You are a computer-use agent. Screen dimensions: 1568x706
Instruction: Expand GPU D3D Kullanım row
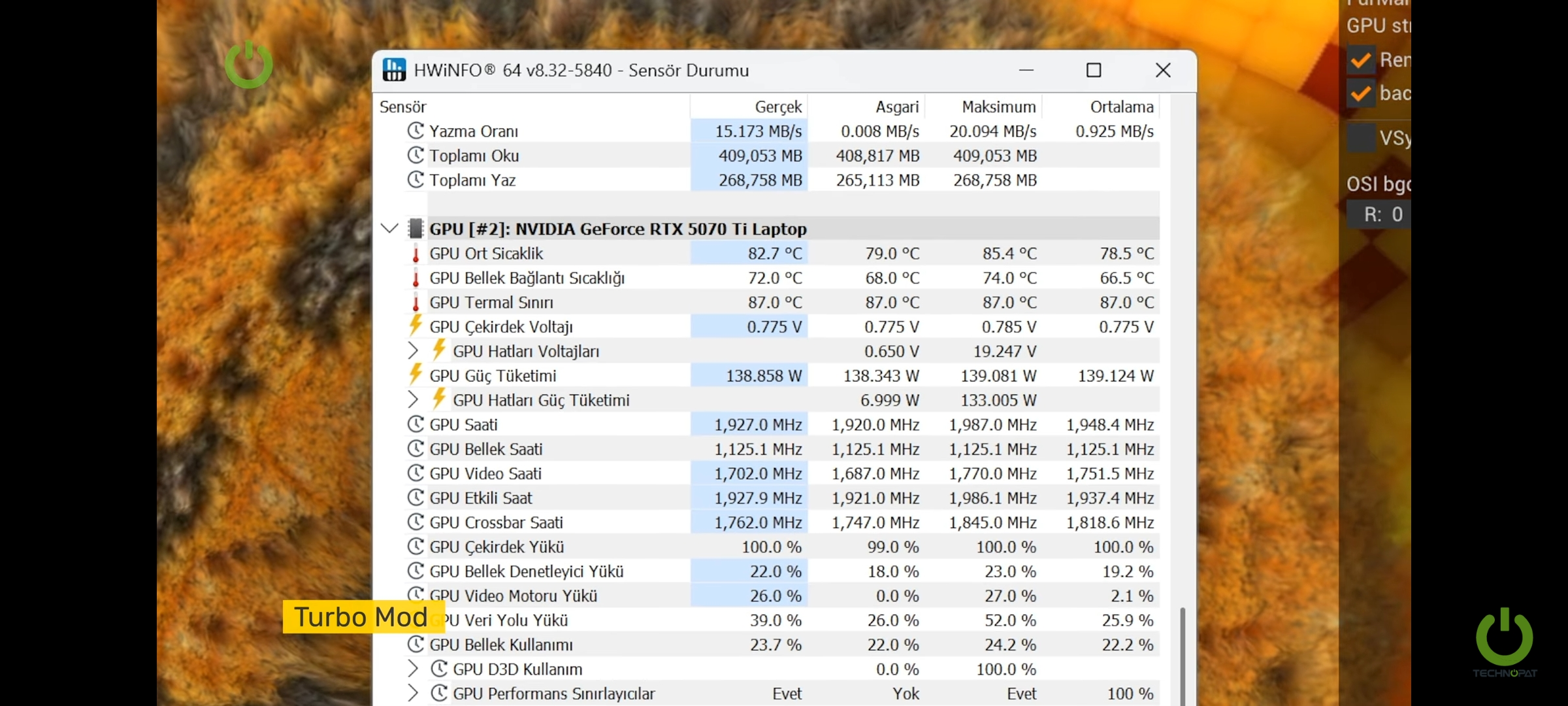413,669
